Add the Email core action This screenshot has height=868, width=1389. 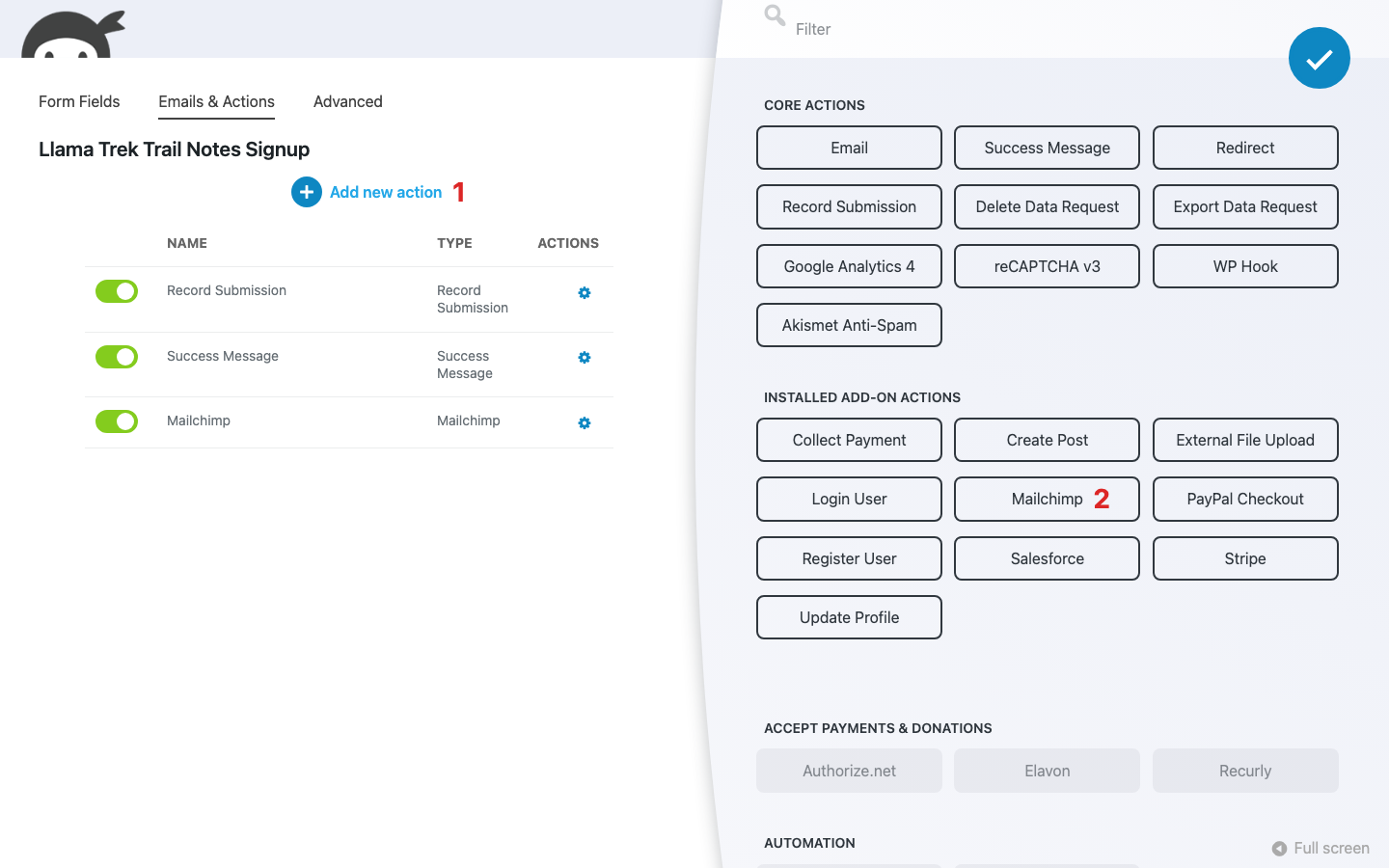849,148
